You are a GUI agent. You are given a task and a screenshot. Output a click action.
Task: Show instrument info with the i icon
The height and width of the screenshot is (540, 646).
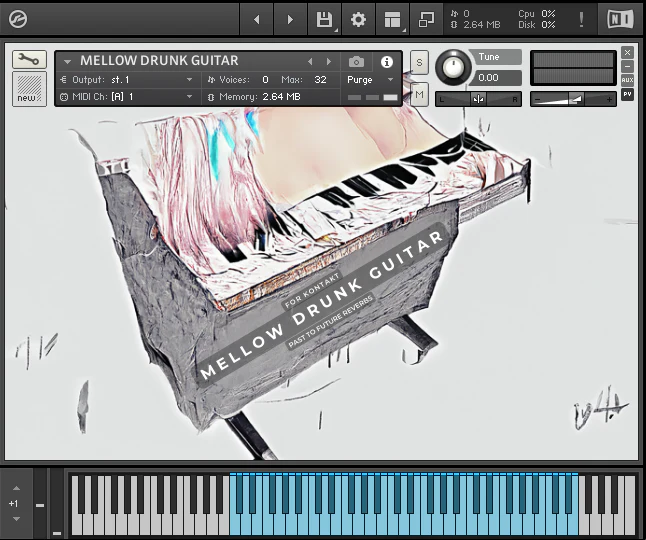(386, 62)
